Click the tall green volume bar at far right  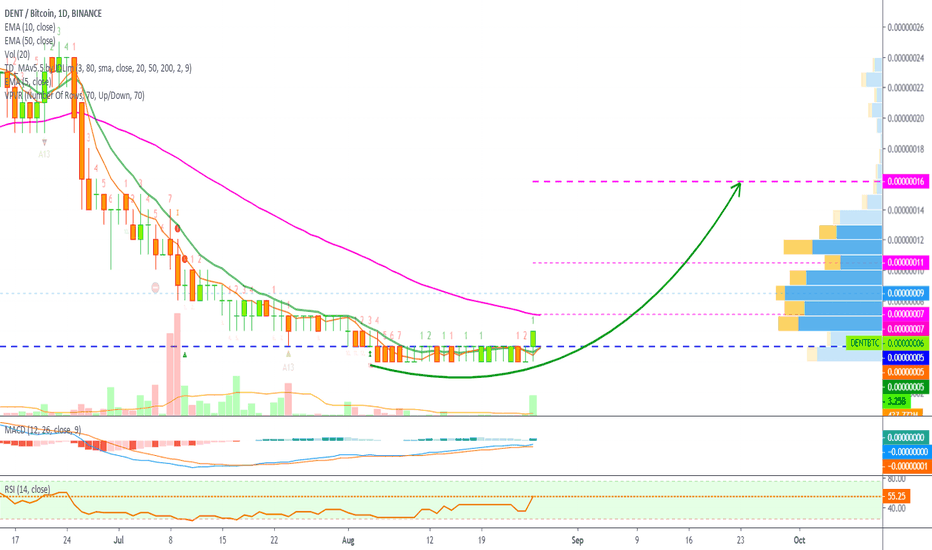pos(533,405)
